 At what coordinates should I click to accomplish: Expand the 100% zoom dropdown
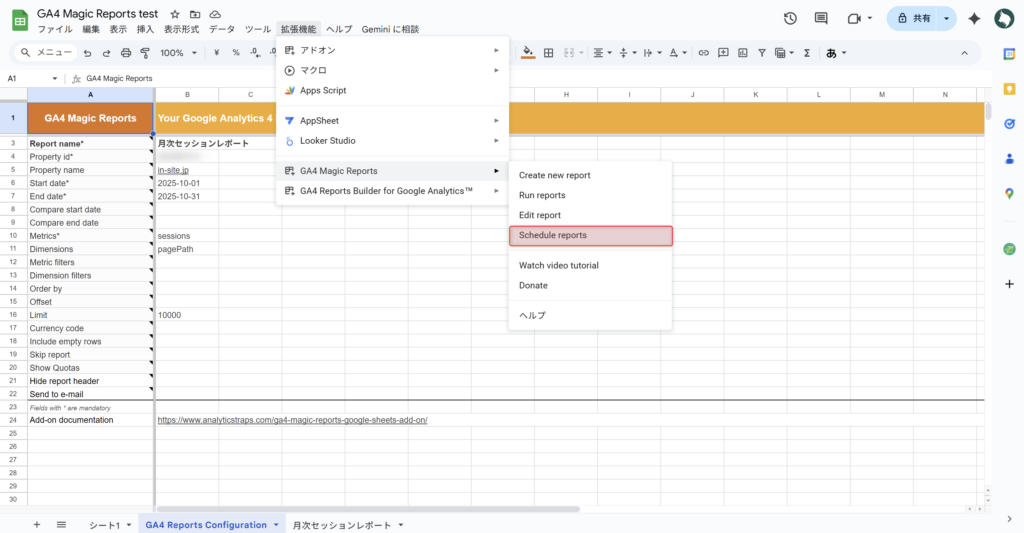pyautogui.click(x=179, y=53)
